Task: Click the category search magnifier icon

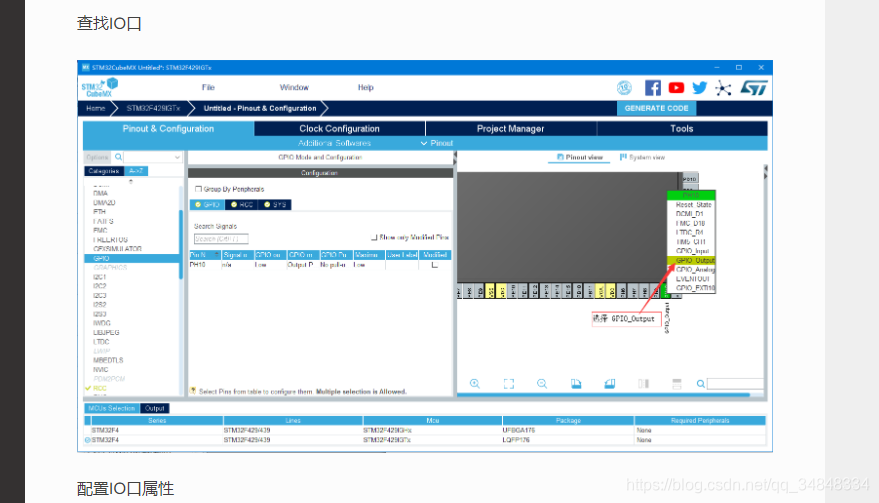Action: [x=118, y=157]
